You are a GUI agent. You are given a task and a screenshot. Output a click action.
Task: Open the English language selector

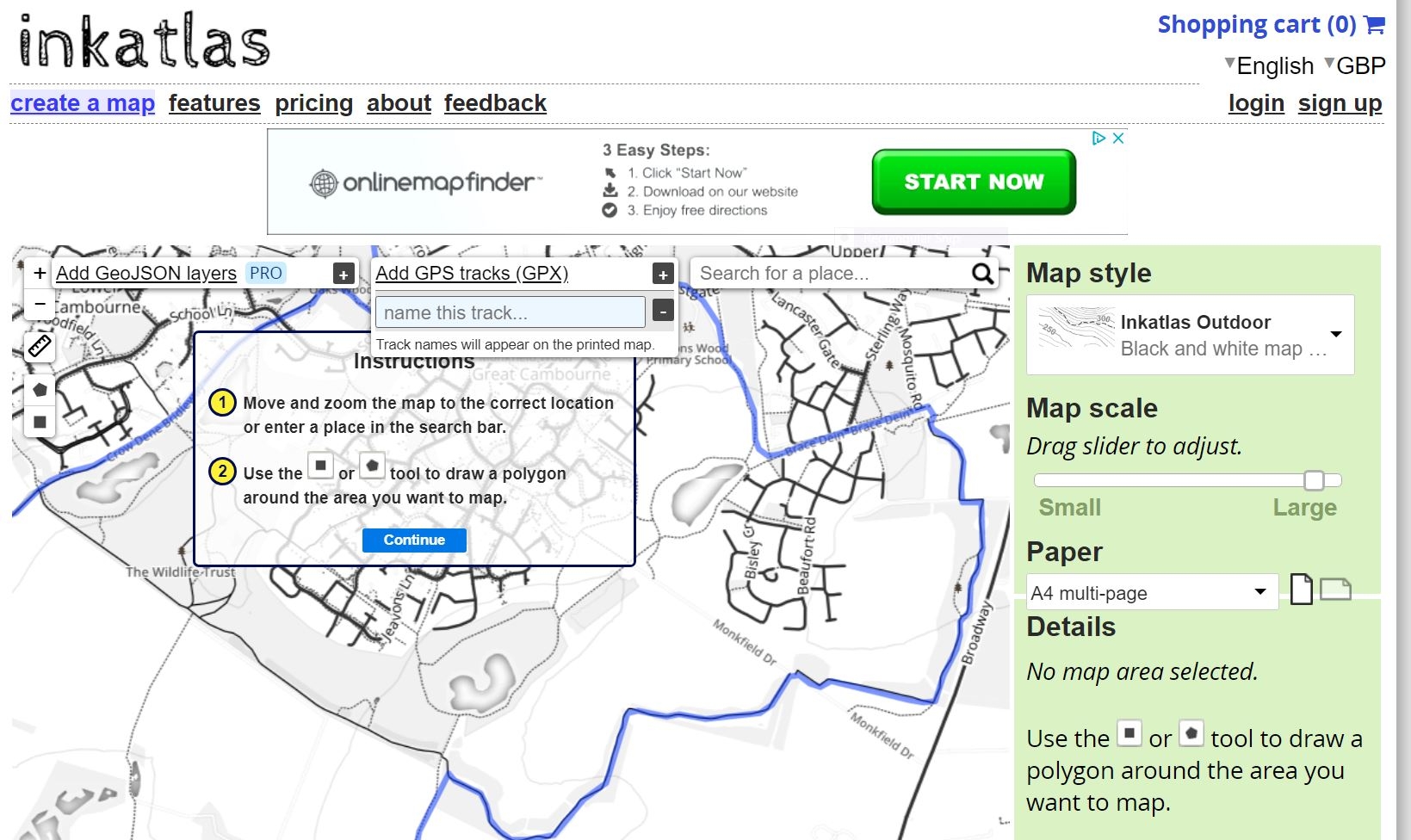click(1269, 65)
